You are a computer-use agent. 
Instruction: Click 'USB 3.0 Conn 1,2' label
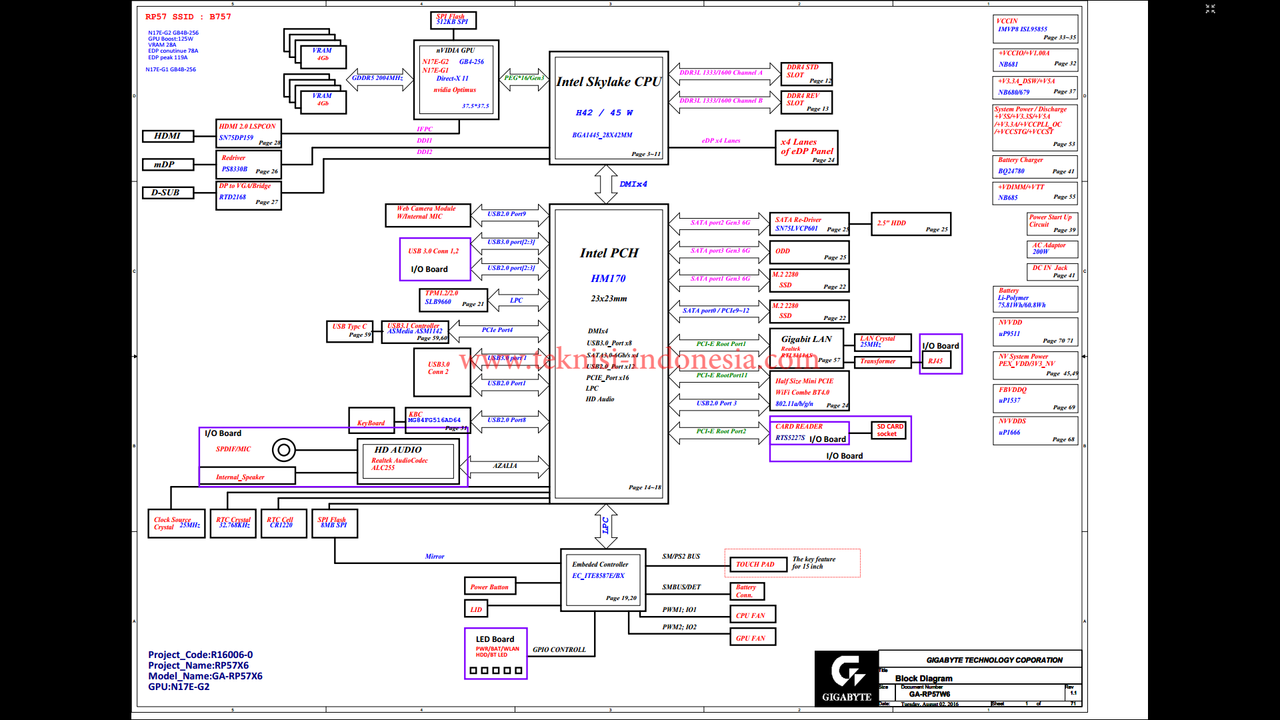[x=436, y=250]
